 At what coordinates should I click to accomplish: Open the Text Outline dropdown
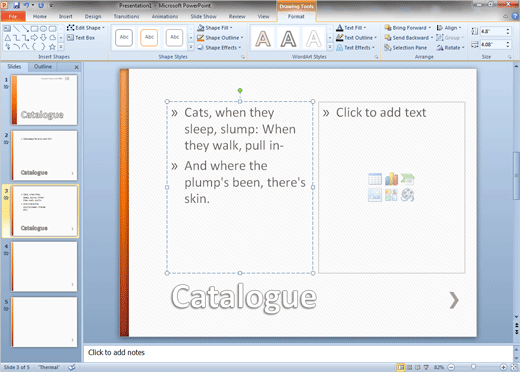pos(356,38)
